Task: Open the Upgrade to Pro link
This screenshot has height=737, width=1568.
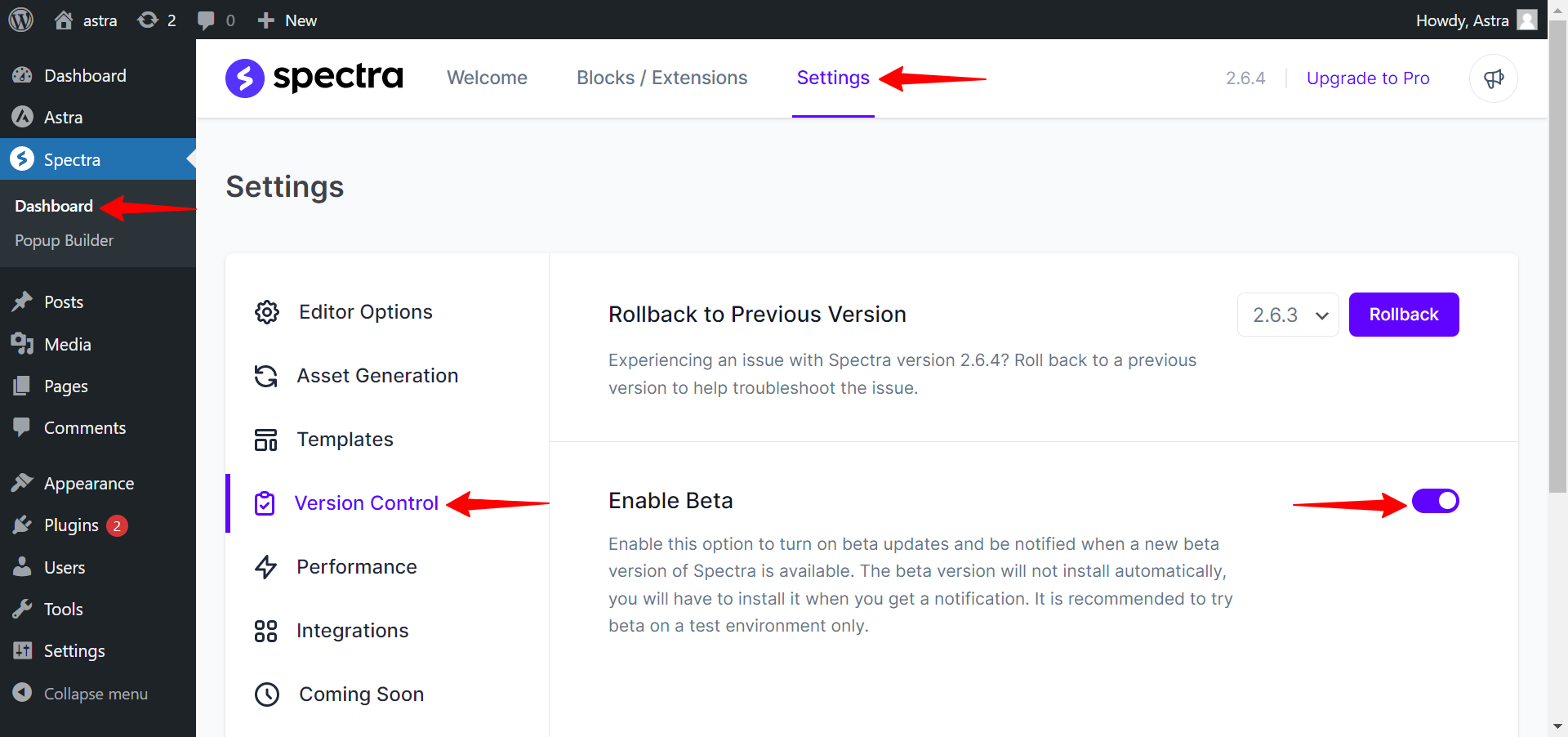Action: click(1368, 78)
